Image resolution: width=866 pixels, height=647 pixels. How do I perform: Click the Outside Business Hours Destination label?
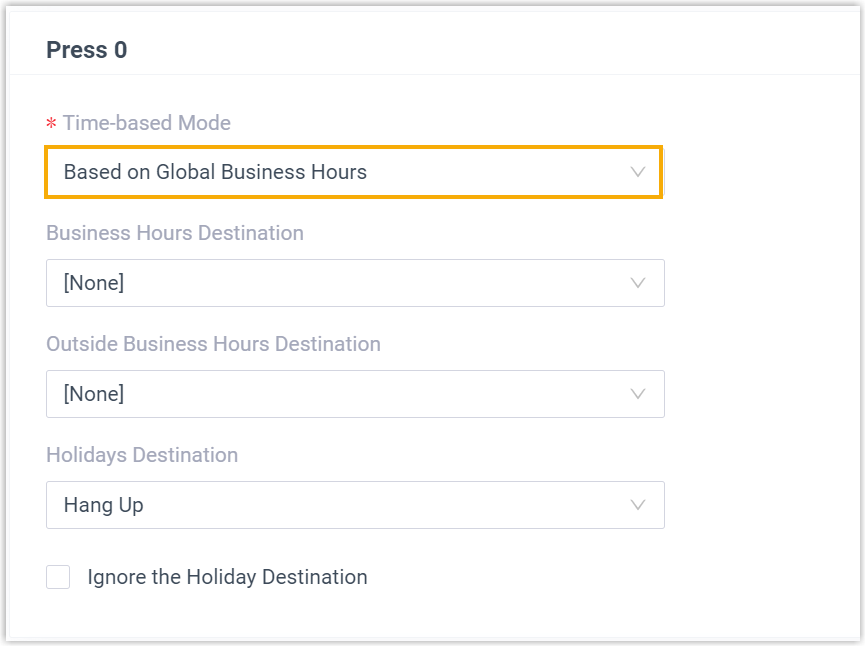213,344
